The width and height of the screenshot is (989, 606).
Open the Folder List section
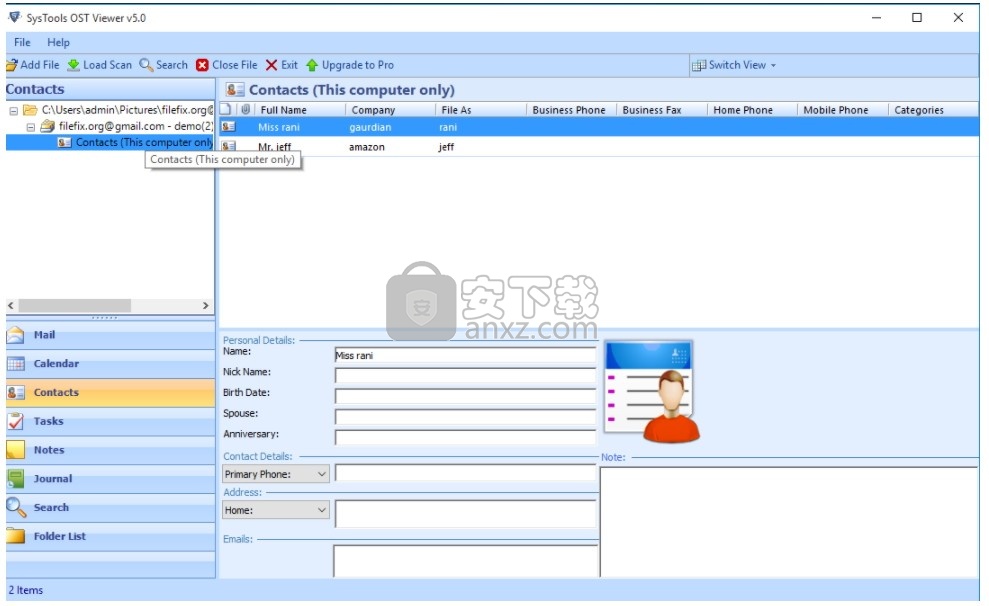point(110,536)
